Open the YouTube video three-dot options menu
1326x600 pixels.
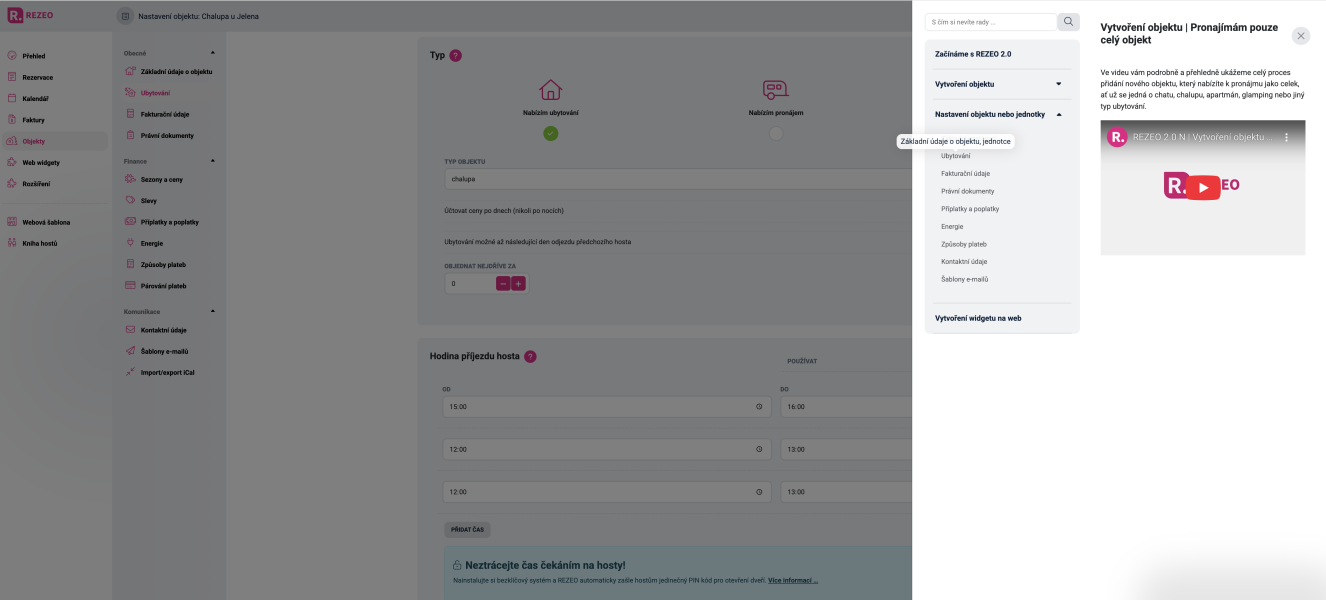pos(1286,137)
